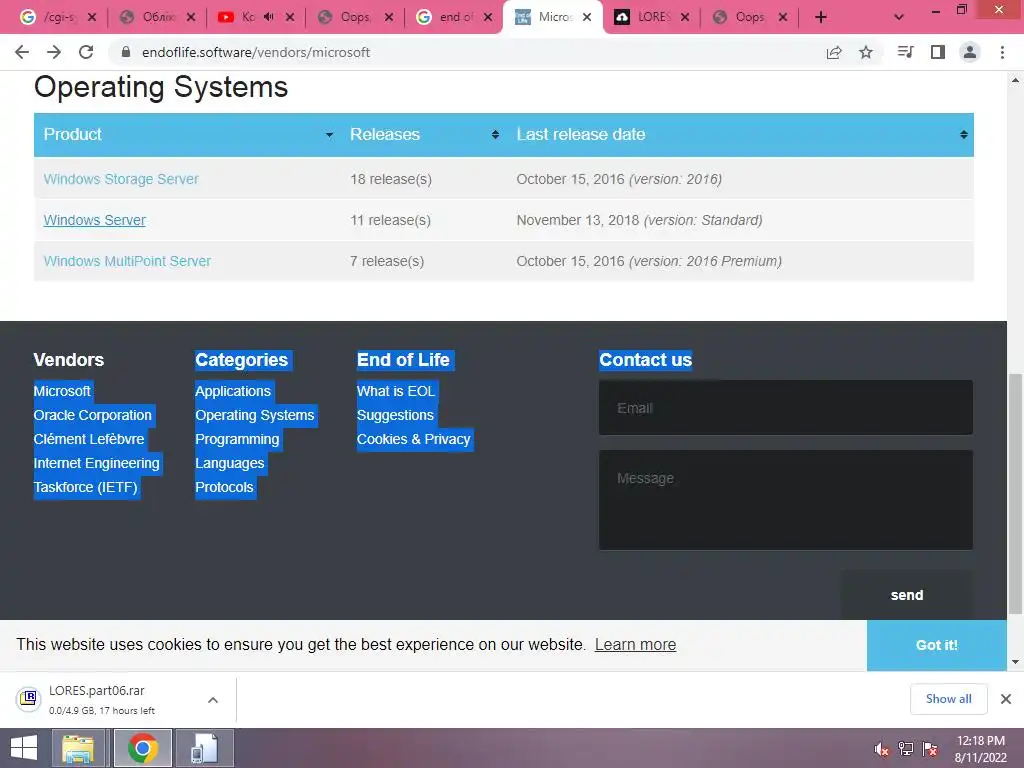This screenshot has height=768, width=1024.
Task: Click the '11 release(s)' cell
Action: click(x=391, y=220)
